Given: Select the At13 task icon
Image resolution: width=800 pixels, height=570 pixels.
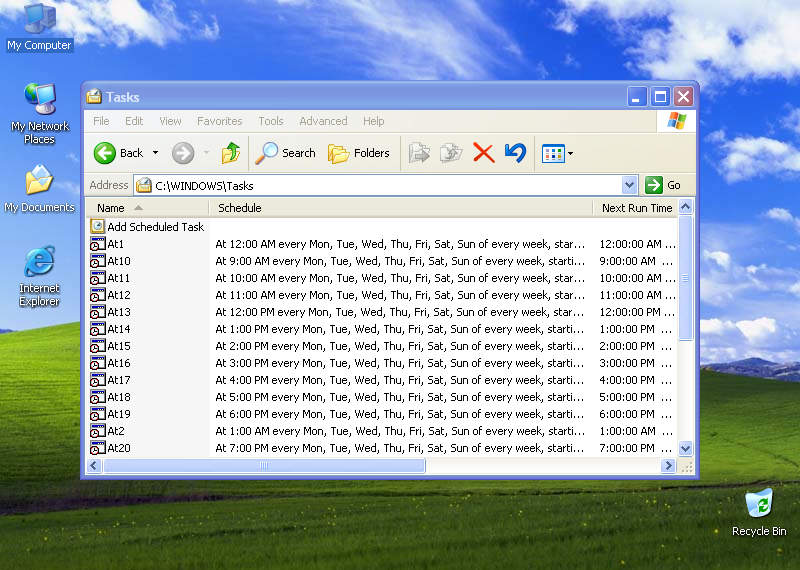Looking at the screenshot, I should 97,312.
